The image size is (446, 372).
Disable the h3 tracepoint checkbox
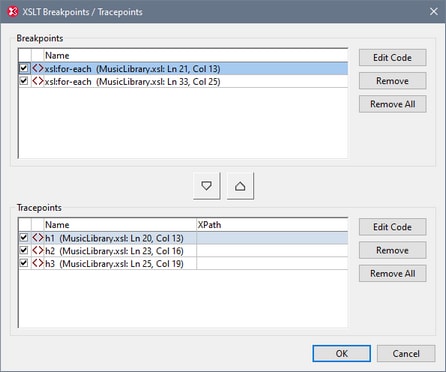coord(24,263)
